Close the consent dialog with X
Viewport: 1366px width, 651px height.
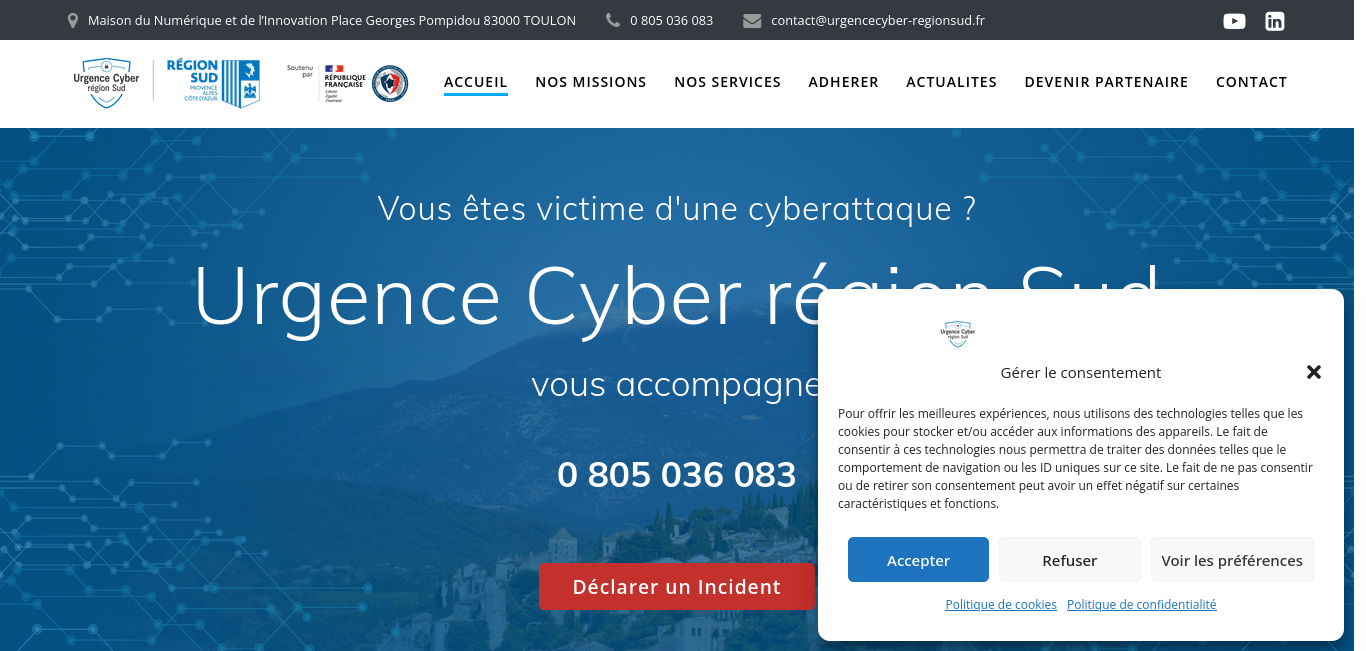pyautogui.click(x=1314, y=372)
